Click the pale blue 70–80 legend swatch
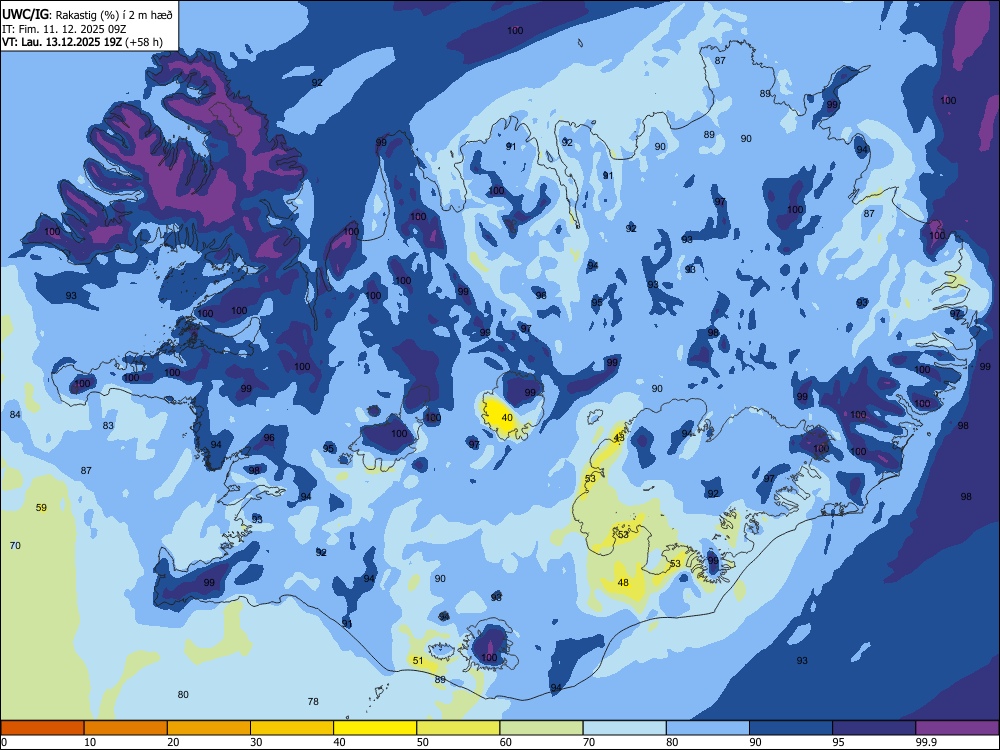 point(624,728)
